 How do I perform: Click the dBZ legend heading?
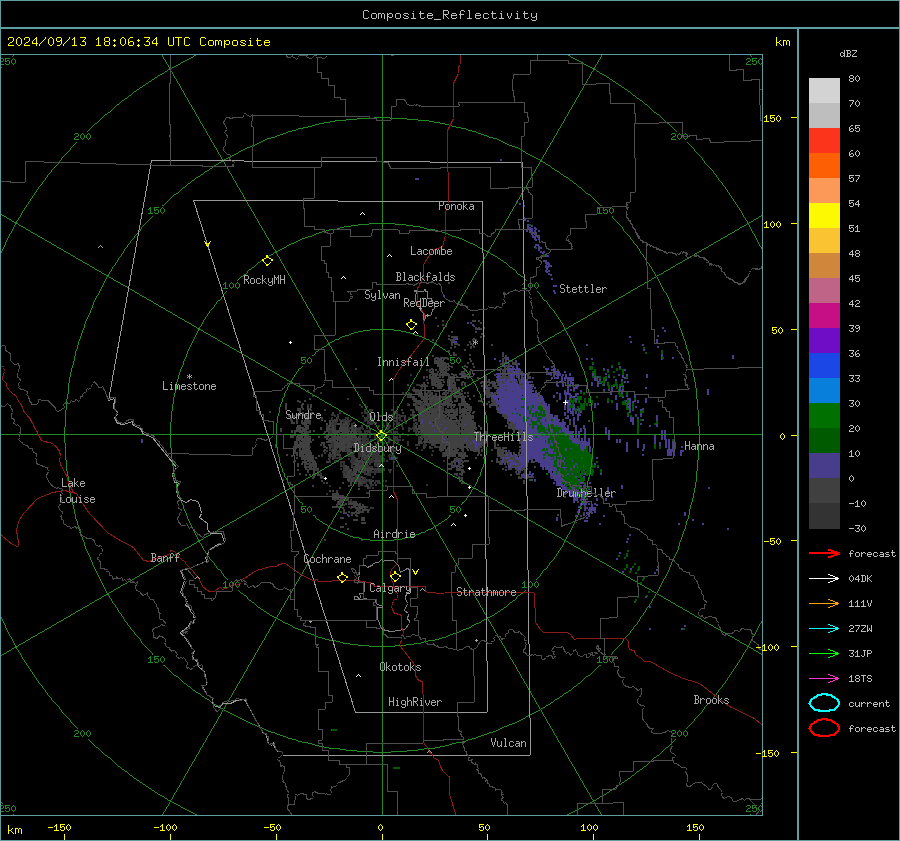tap(848, 53)
